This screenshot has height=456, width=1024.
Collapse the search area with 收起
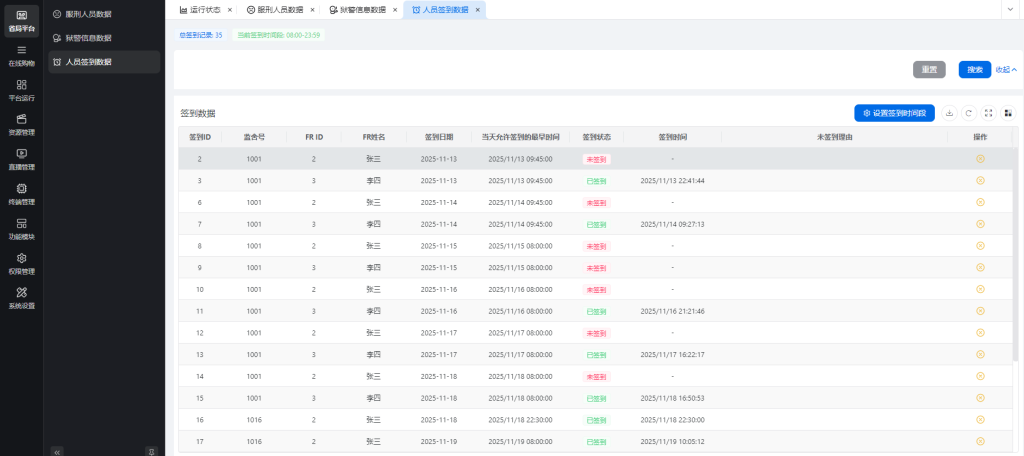pyautogui.click(x=1006, y=70)
